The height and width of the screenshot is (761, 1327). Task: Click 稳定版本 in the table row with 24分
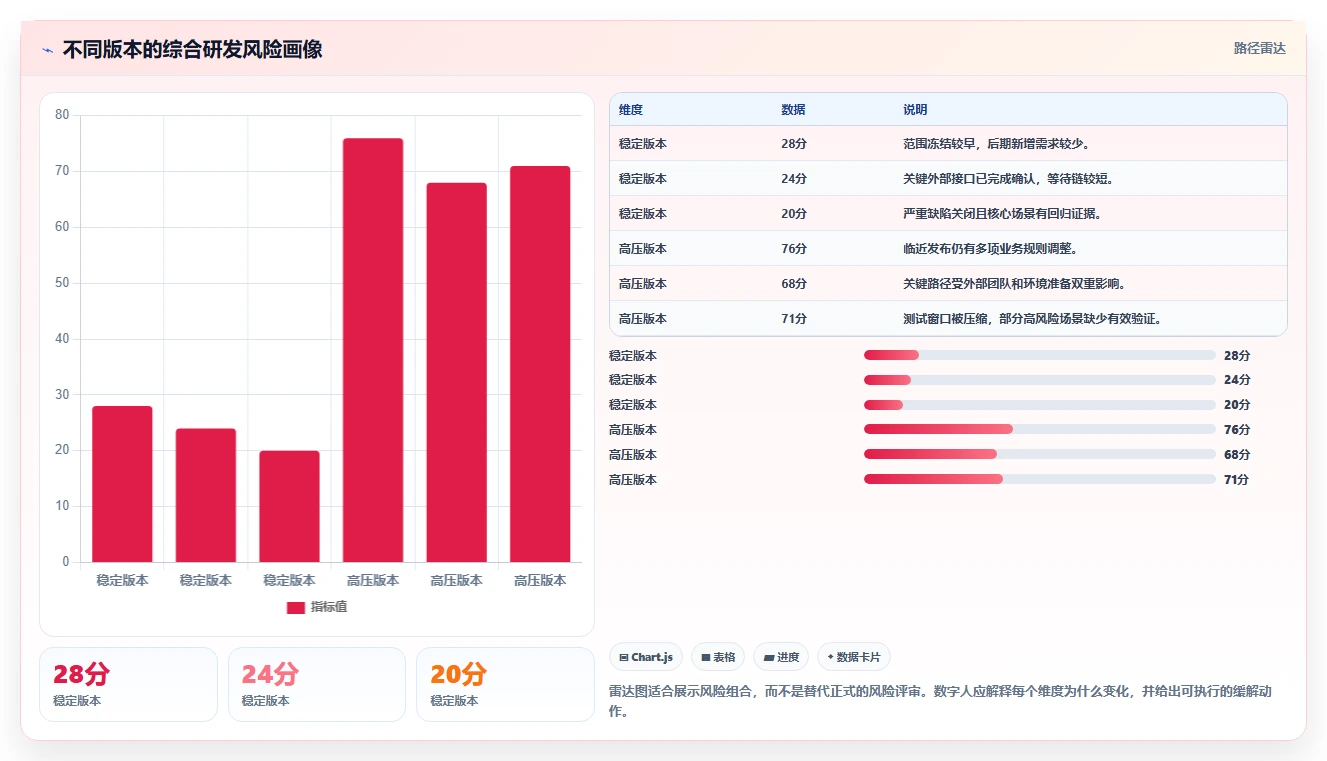(643, 179)
